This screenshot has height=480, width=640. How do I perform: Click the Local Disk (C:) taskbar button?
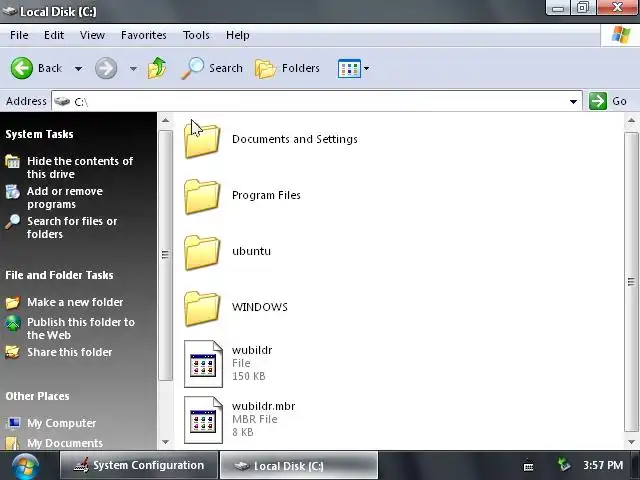pos(299,465)
